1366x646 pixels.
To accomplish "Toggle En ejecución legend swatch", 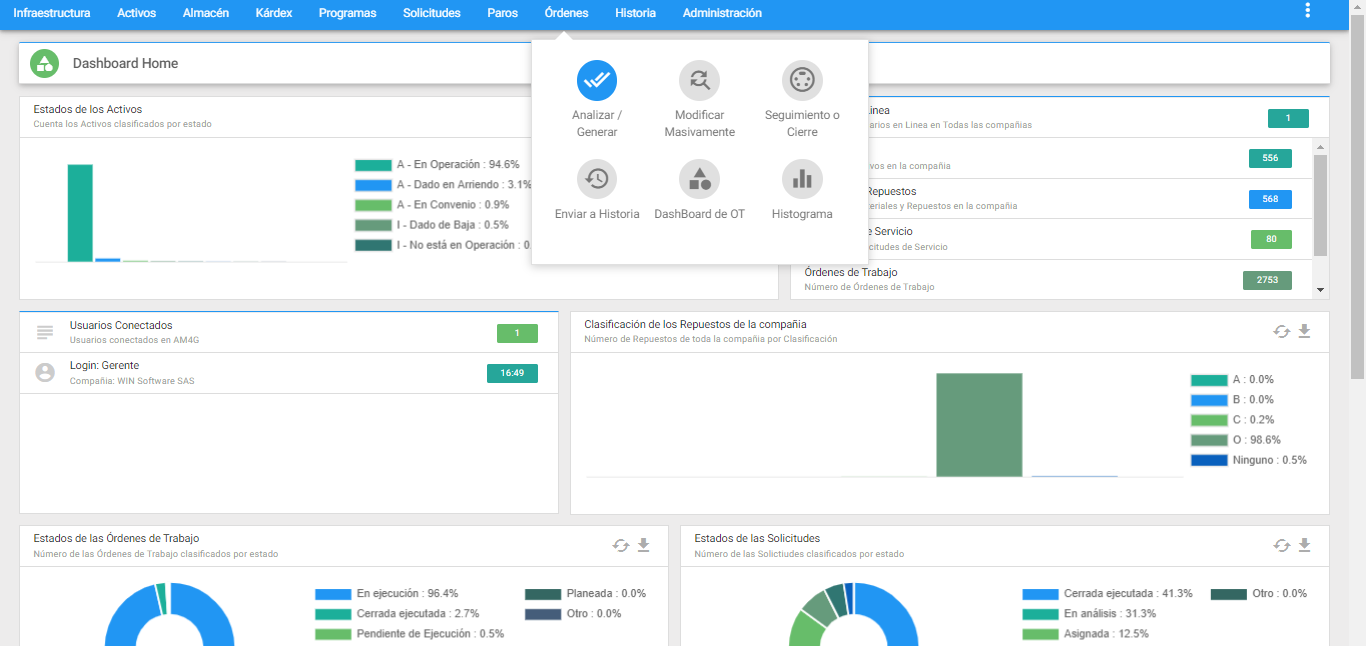I will 333,594.
